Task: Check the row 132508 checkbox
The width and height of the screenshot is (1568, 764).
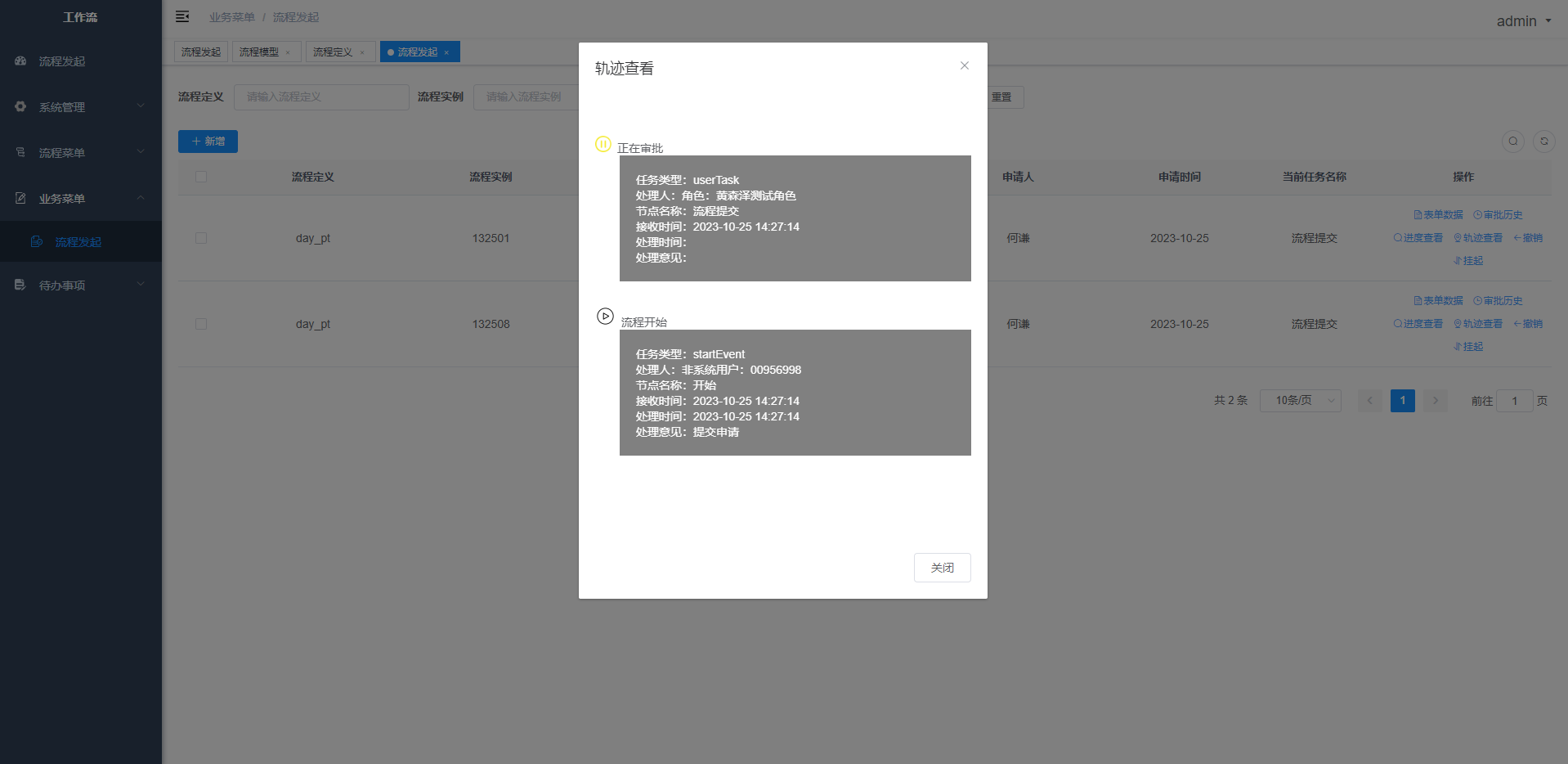Action: [x=201, y=324]
